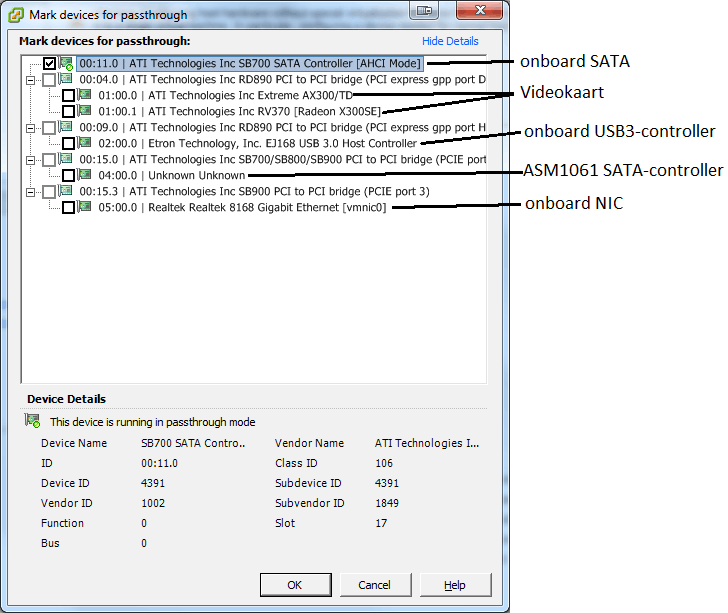This screenshot has height=613, width=728.
Task: Click the Device Name value 'SB700 SATA Contro..'
Action: click(x=193, y=443)
